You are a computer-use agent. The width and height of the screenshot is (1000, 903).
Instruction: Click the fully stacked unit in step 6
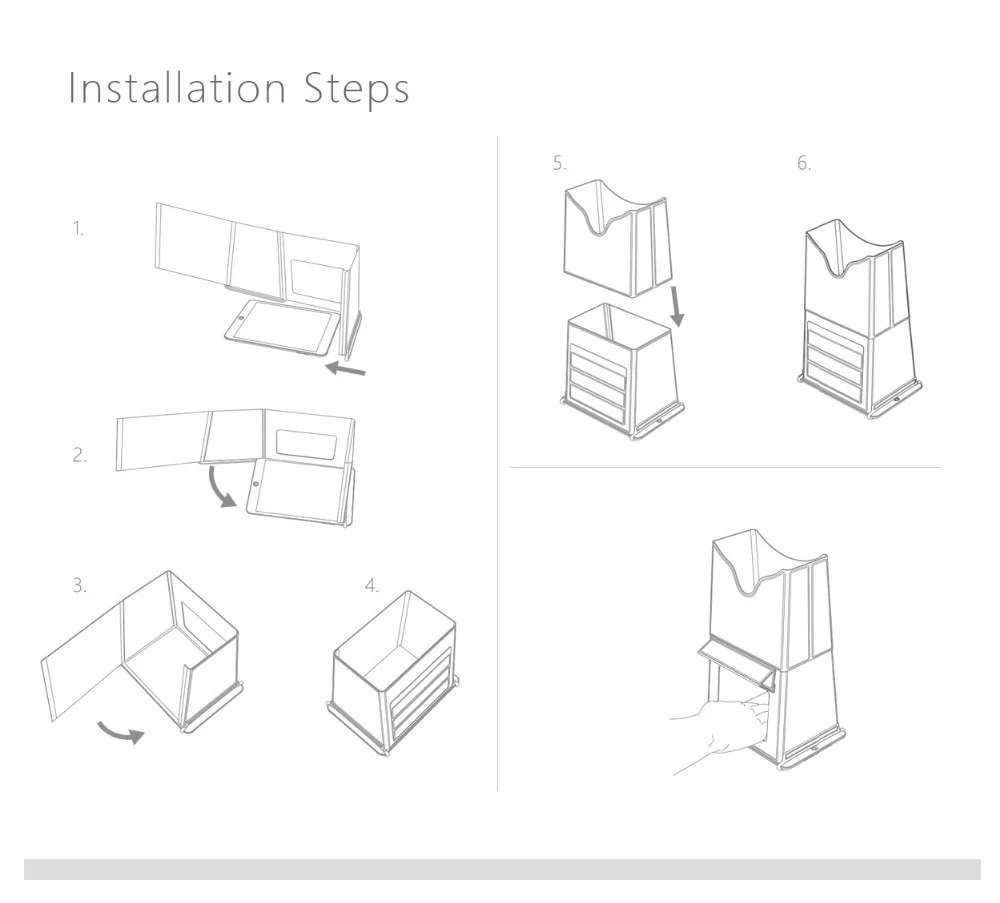click(860, 319)
